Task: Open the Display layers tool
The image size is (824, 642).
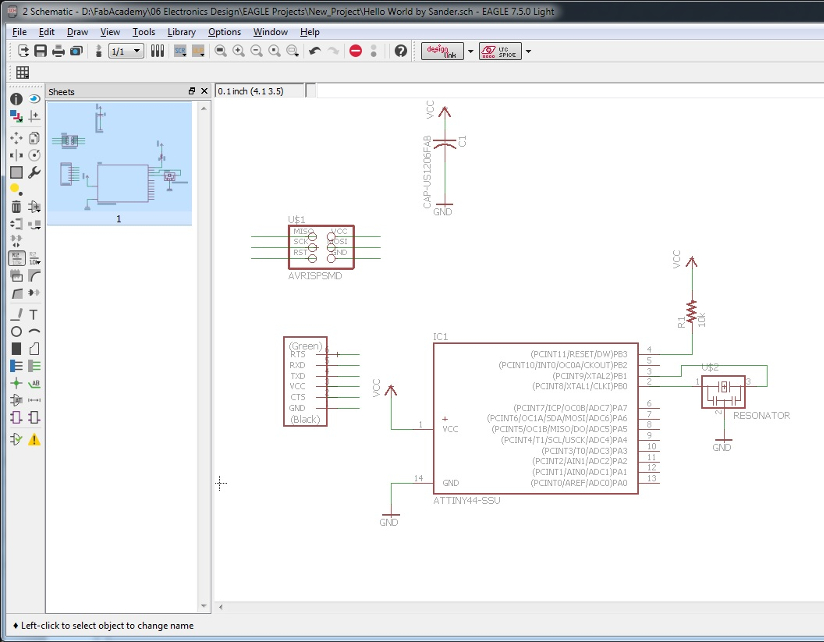Action: click(16, 116)
